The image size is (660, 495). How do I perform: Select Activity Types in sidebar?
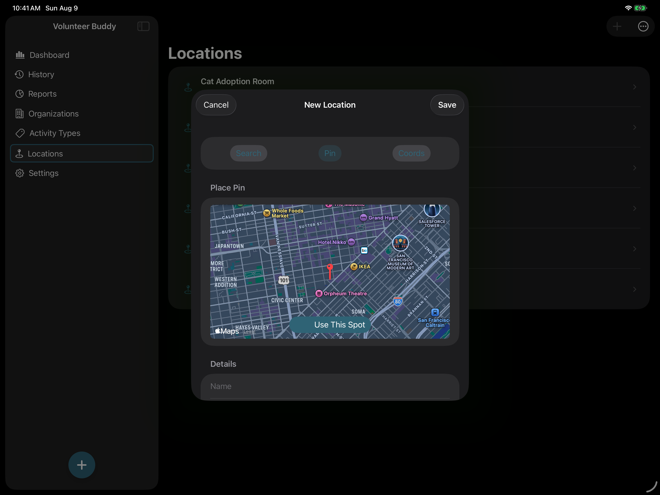(82, 133)
